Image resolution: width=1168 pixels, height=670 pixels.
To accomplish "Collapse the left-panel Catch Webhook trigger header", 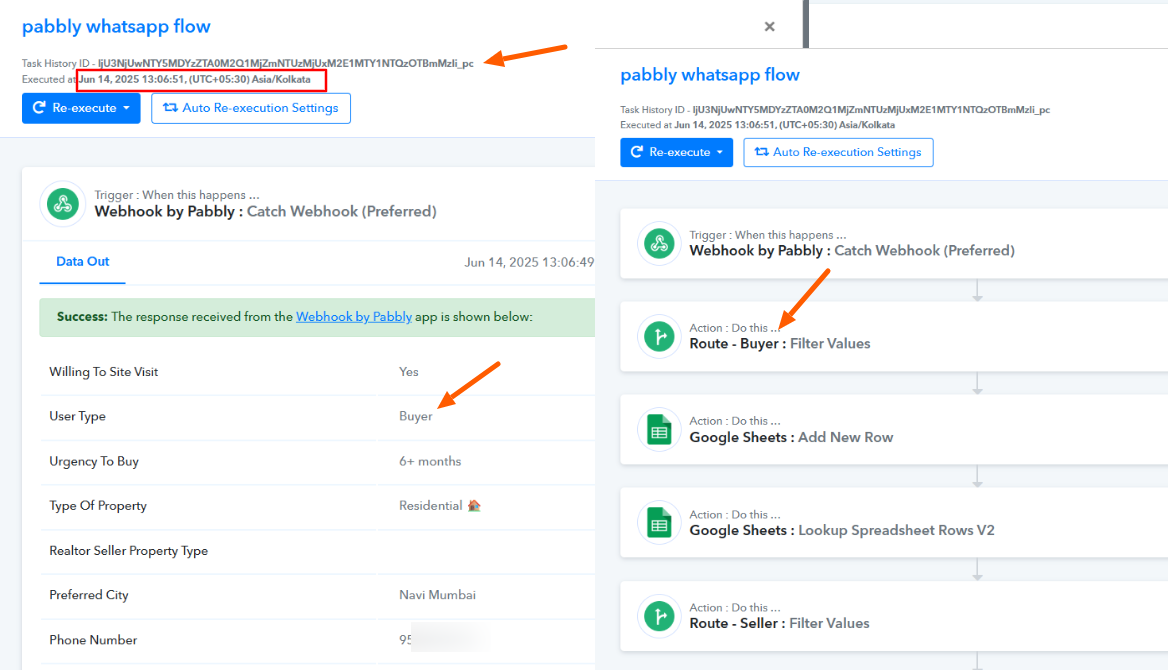I will [x=309, y=203].
